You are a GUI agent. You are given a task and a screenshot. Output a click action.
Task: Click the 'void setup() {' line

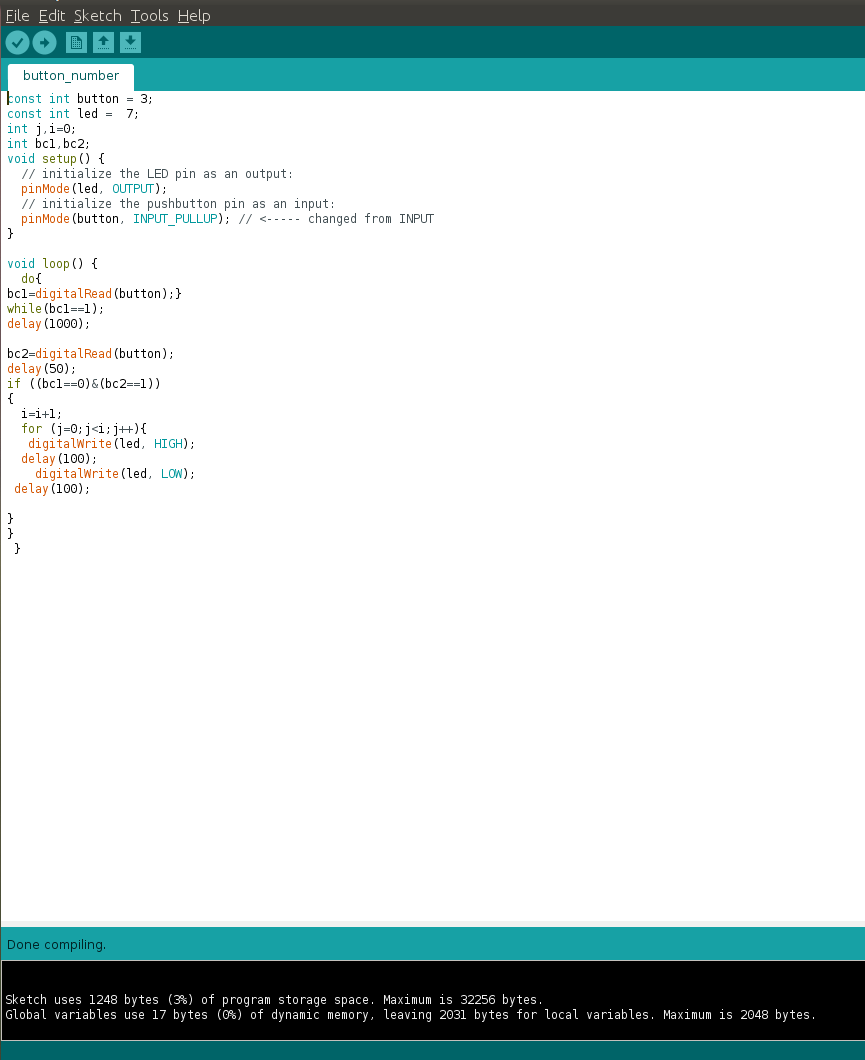click(56, 159)
